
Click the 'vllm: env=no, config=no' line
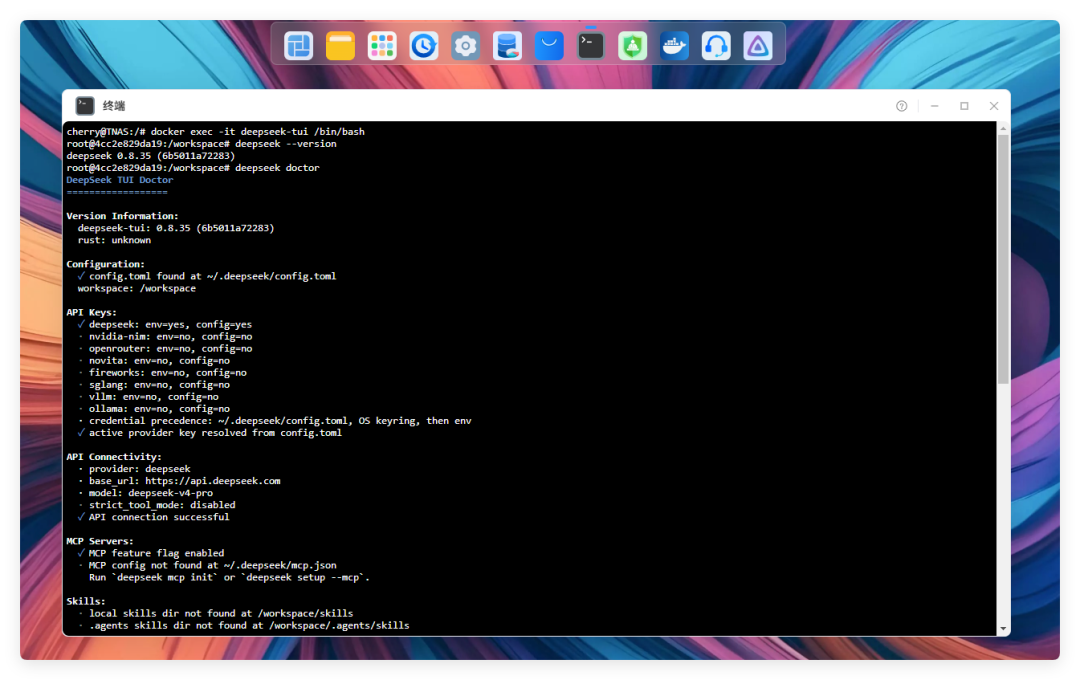pos(148,397)
